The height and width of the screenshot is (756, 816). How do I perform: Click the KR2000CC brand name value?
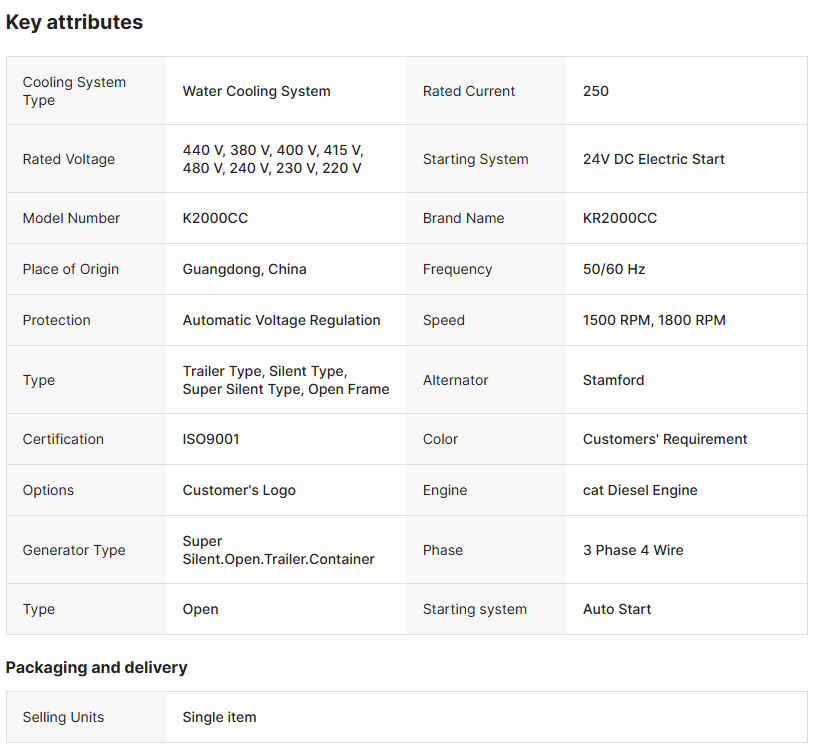pyautogui.click(x=620, y=218)
